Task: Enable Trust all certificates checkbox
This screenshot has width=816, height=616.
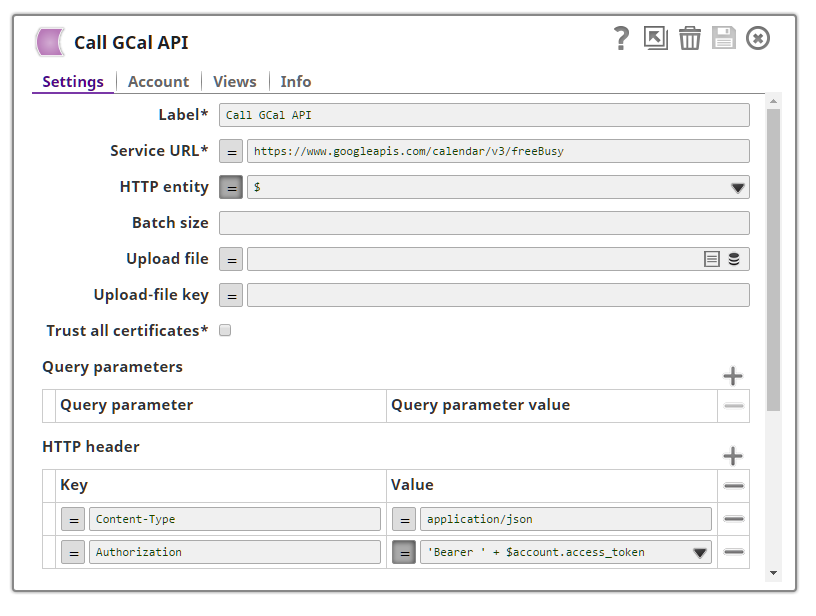Action: (x=225, y=330)
